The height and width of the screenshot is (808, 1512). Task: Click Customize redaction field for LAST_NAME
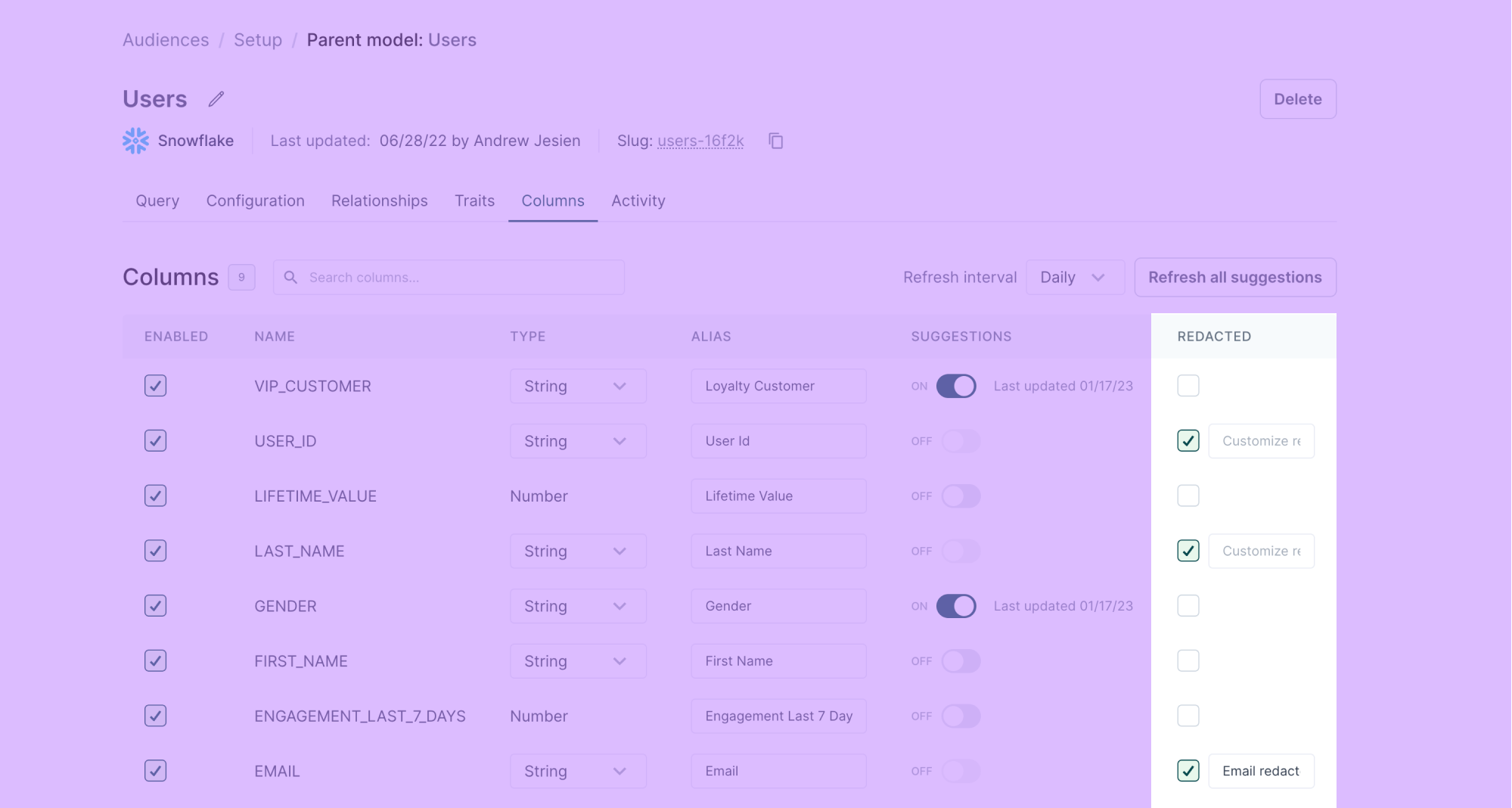(1261, 551)
